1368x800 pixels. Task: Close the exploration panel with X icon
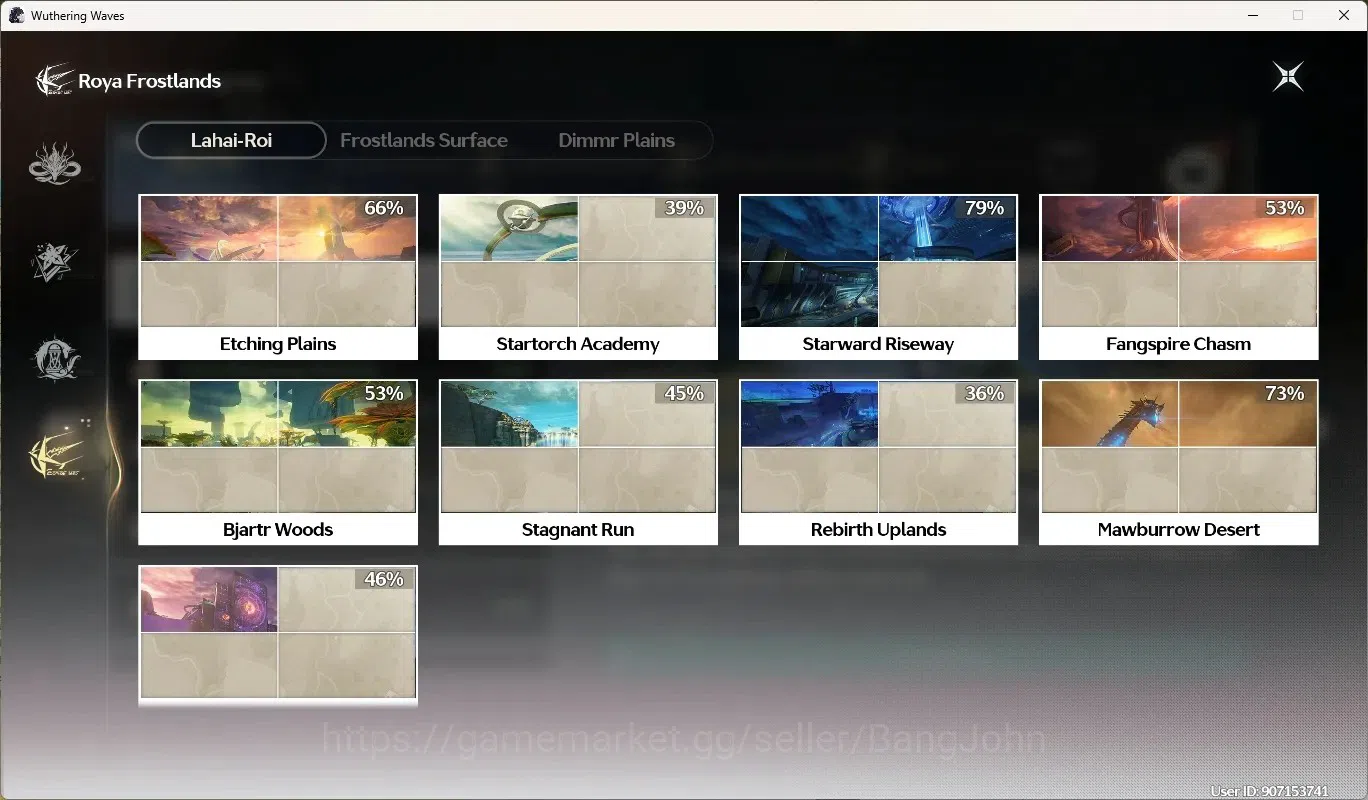(x=1288, y=77)
